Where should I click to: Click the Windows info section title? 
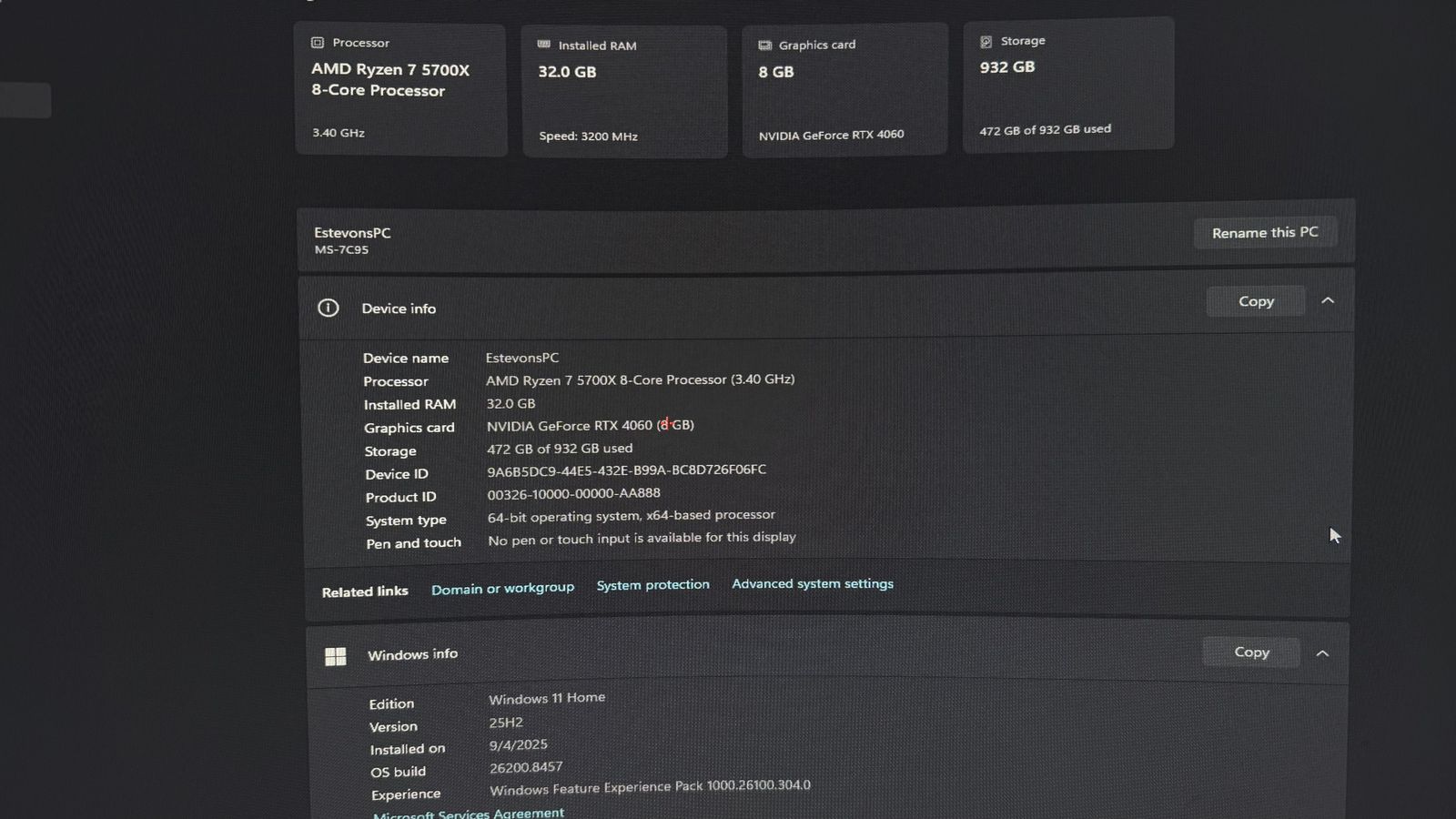pos(412,654)
